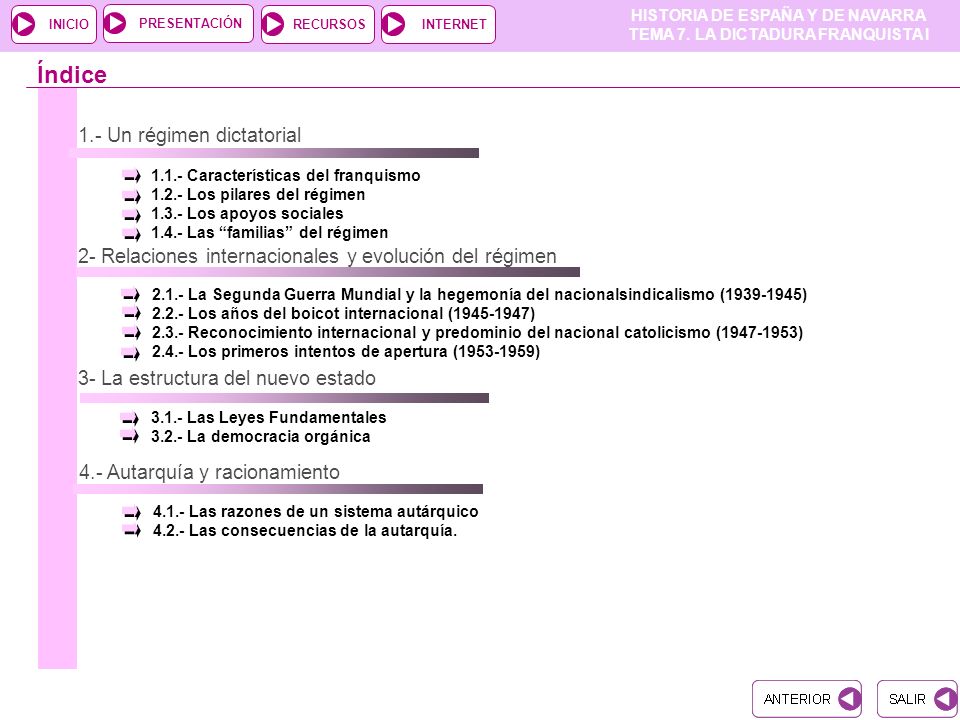Viewport: 960px width, 720px height.
Task: Open 2.1.- La Segunda Guerra Mundial topic
Action: click(479, 294)
